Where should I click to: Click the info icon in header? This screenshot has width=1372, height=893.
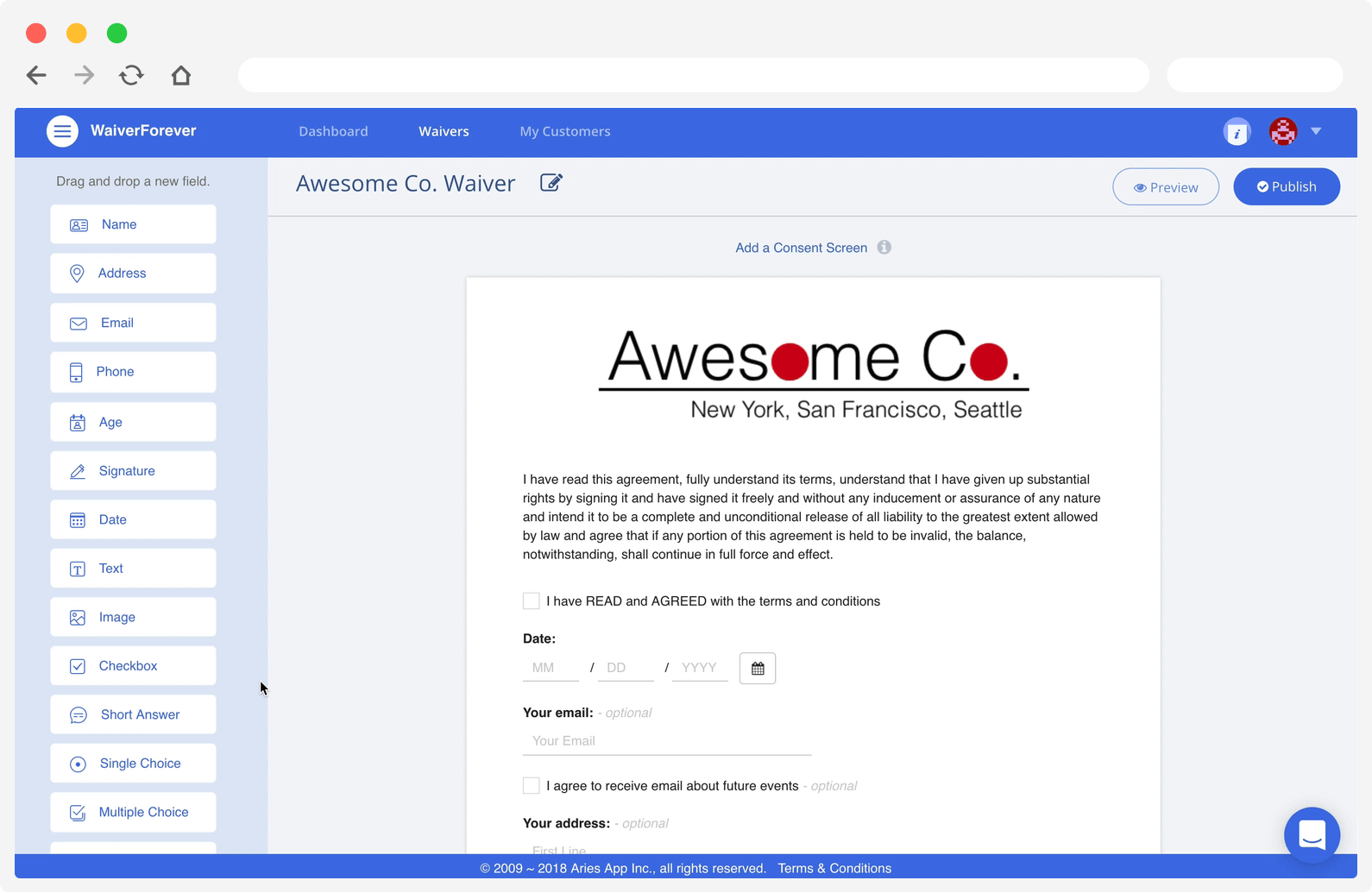[x=1237, y=132]
